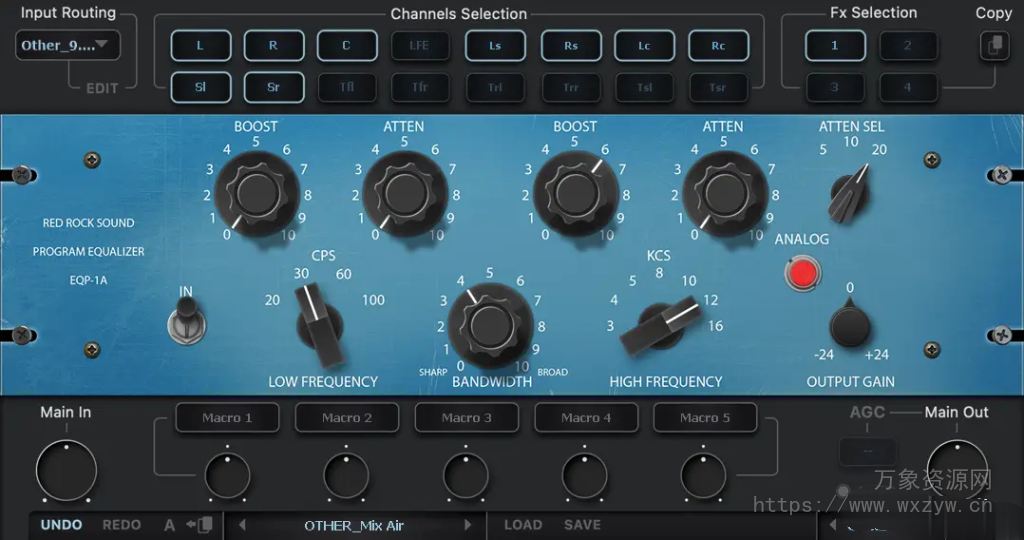
Task: Click the high frequency ATTEN knob
Action: [x=724, y=194]
